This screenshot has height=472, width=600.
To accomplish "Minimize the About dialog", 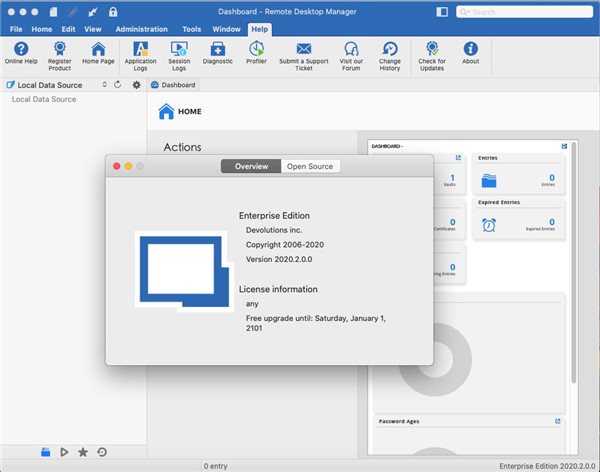I will [x=129, y=166].
